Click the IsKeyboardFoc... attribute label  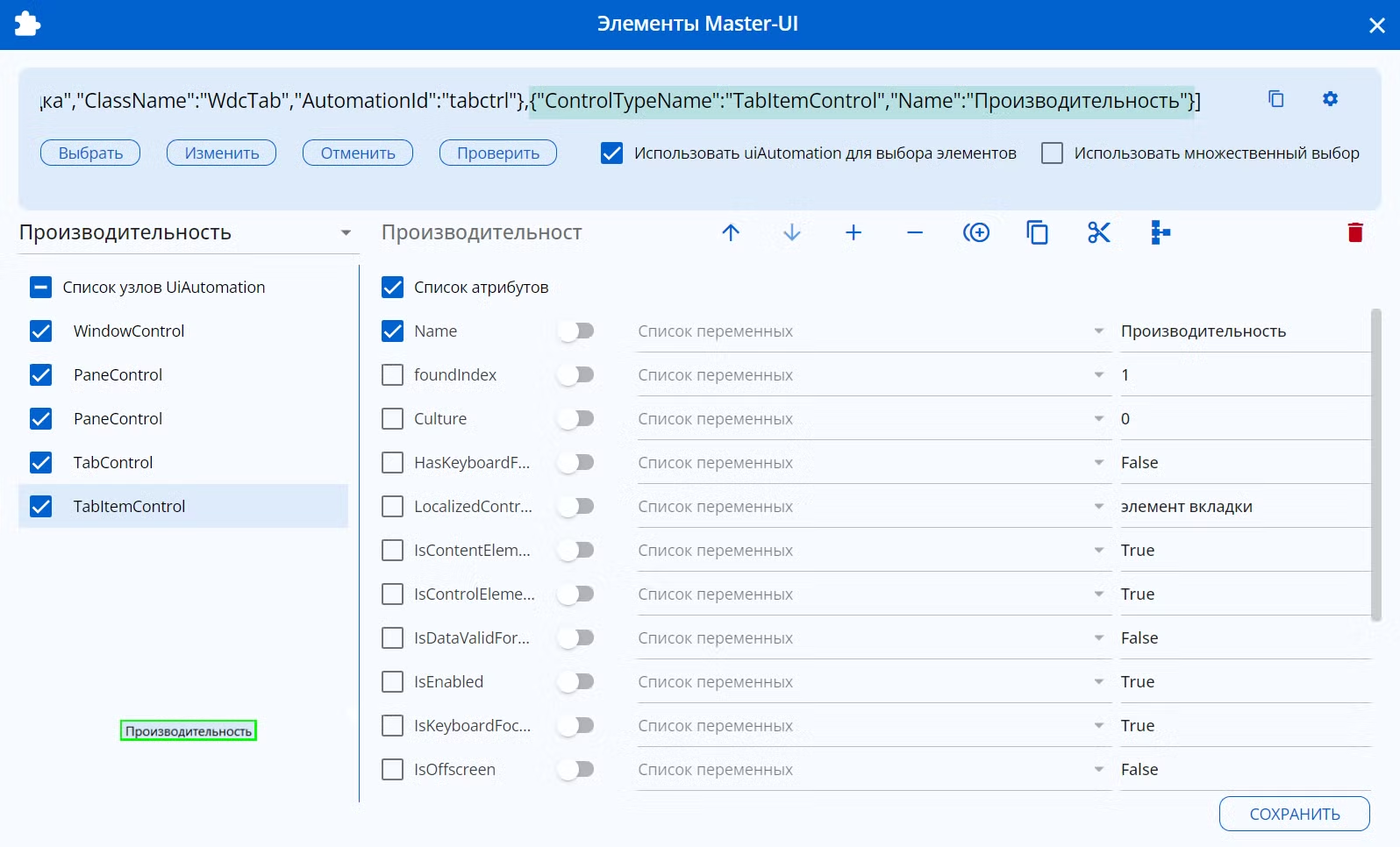472,725
